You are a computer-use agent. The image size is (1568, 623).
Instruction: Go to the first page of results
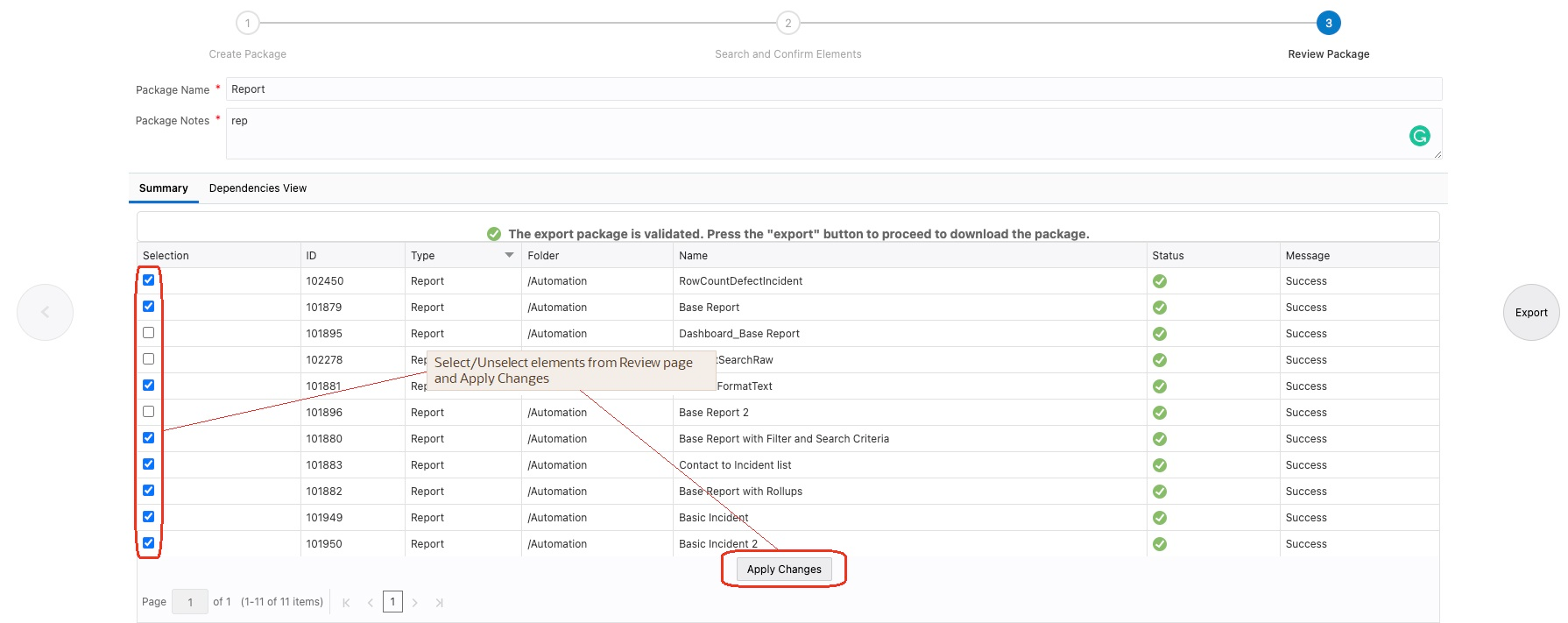(x=346, y=603)
